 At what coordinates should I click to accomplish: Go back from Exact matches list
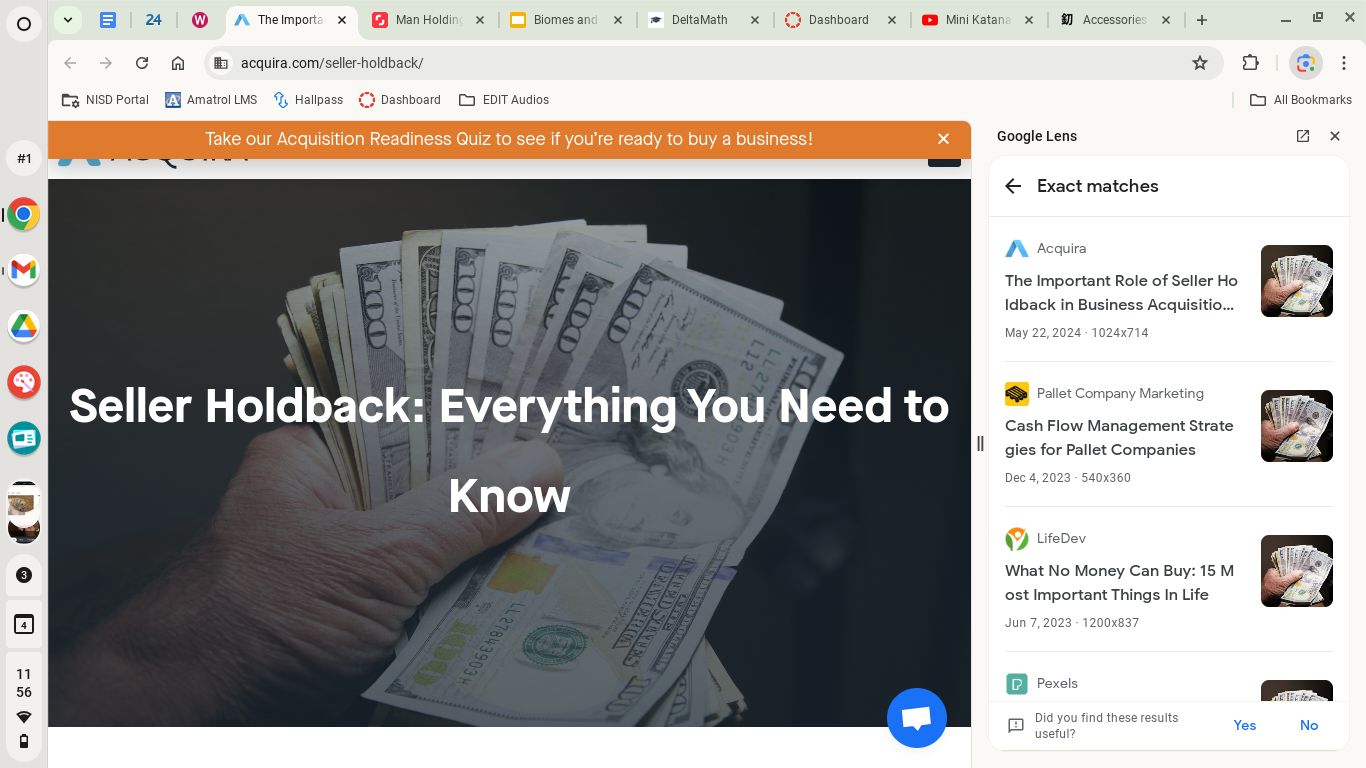point(1013,186)
